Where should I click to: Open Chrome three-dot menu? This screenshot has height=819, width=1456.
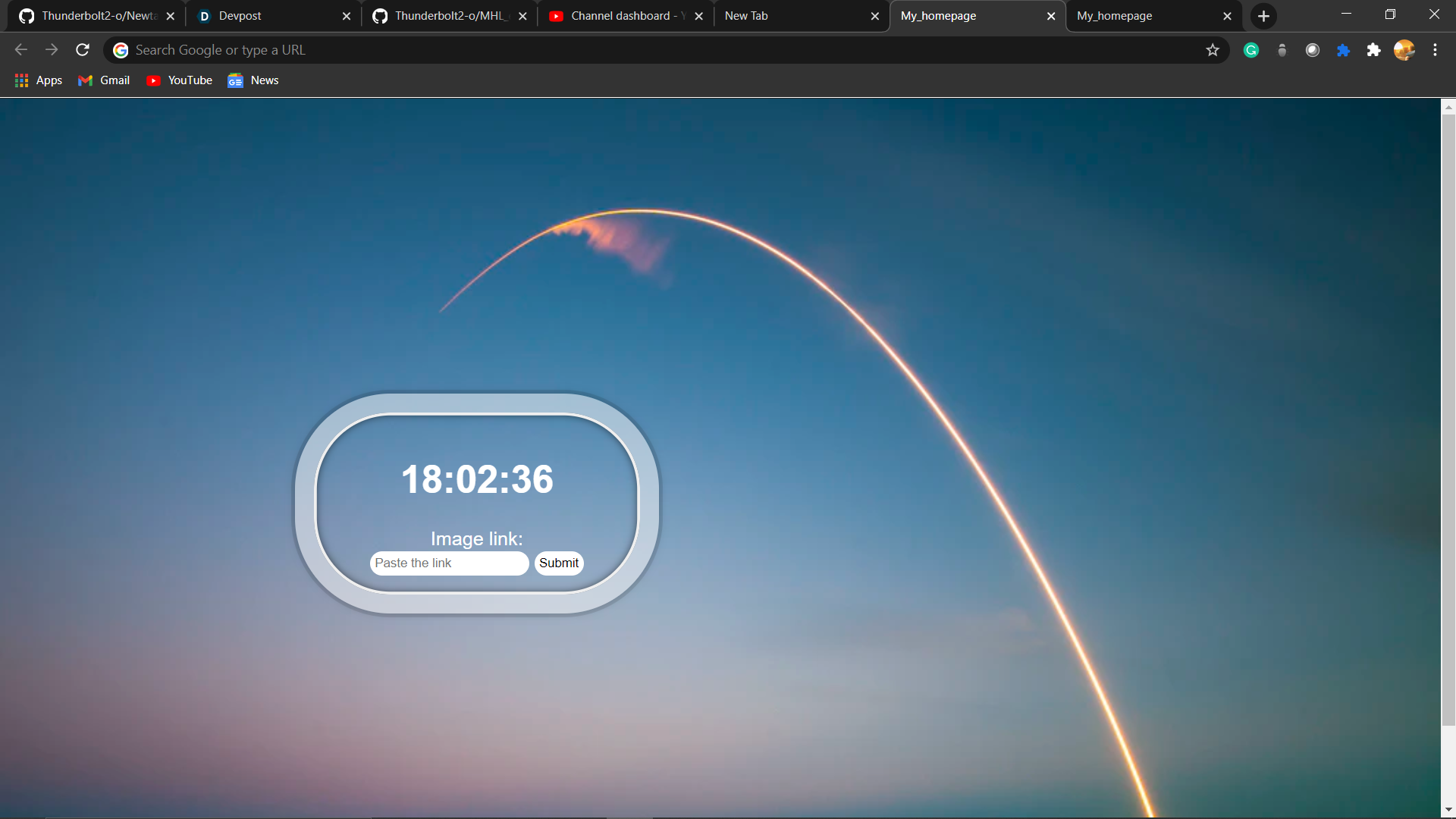pyautogui.click(x=1435, y=50)
